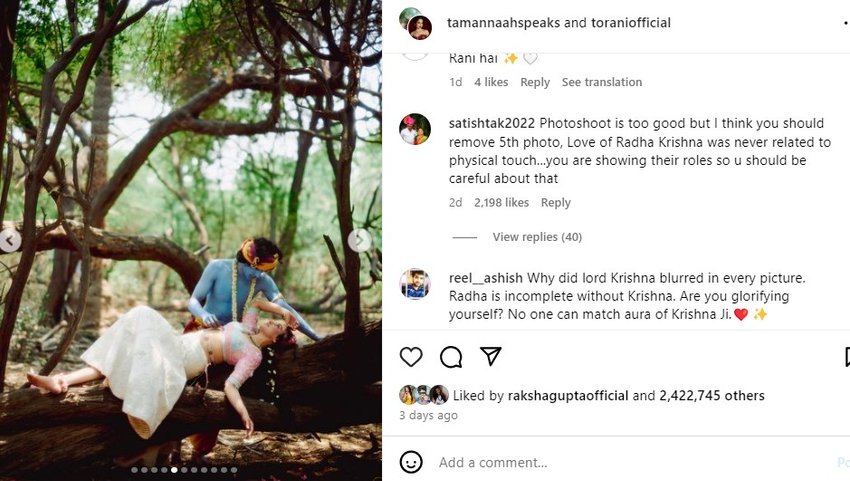Save the post with the bookmark icon
The image size is (850, 481).
coord(846,357)
